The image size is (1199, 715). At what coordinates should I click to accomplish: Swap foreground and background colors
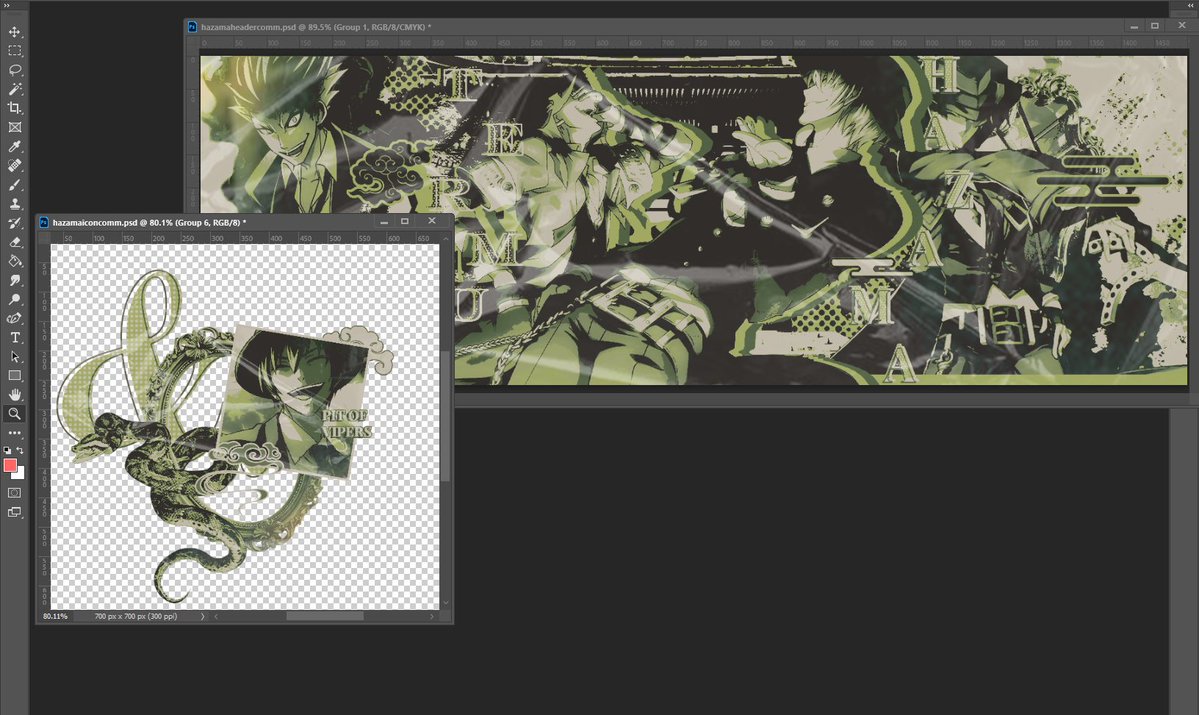click(x=20, y=450)
